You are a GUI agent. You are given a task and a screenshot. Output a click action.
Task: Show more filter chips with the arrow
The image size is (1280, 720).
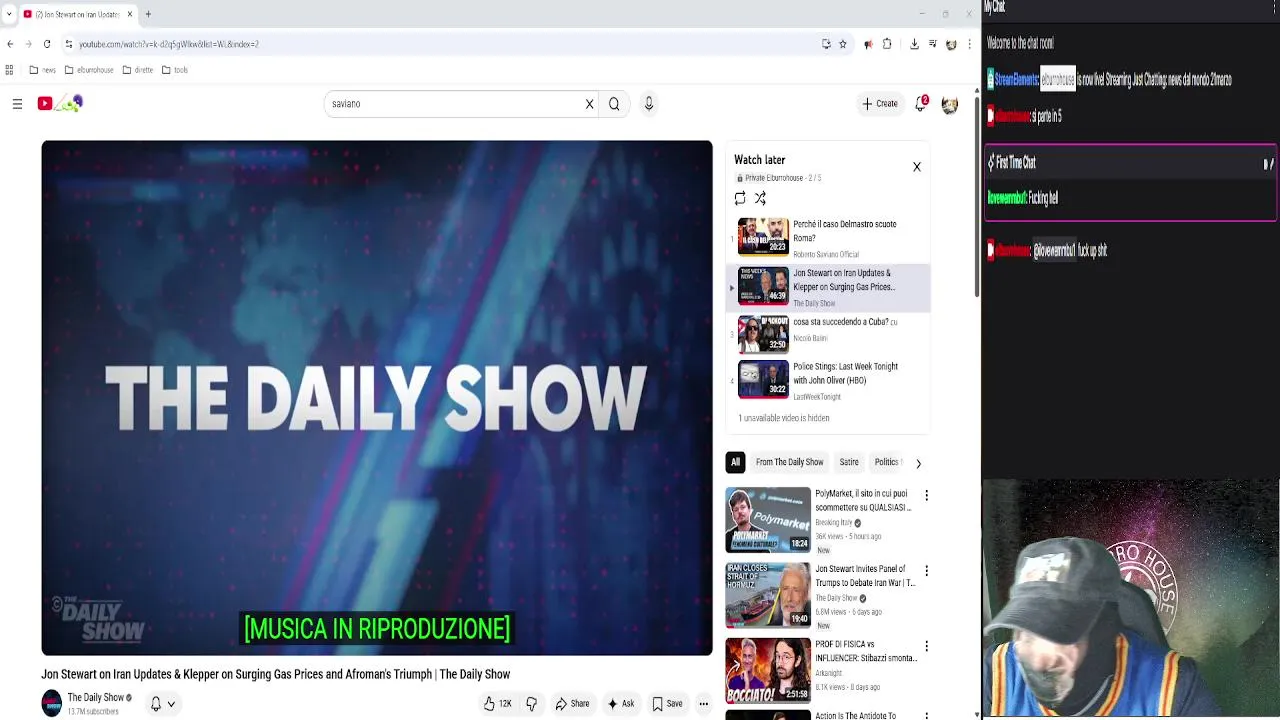pos(918,463)
